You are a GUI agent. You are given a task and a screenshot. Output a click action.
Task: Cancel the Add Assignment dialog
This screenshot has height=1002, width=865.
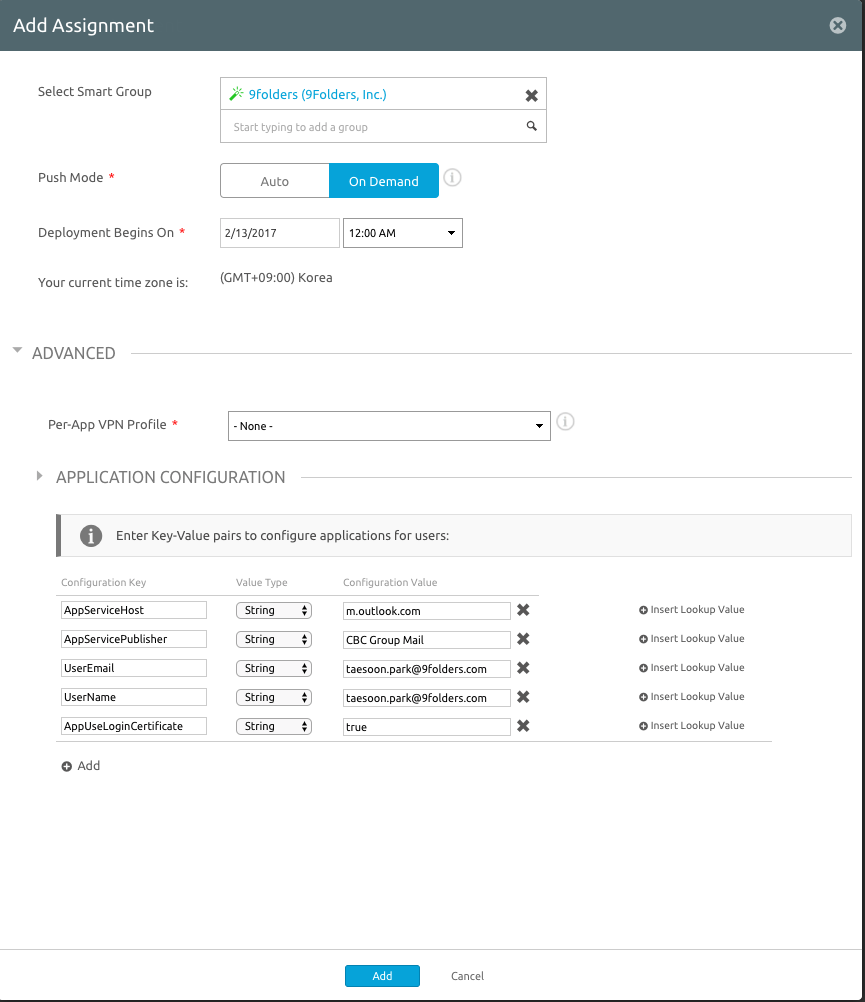tap(467, 976)
